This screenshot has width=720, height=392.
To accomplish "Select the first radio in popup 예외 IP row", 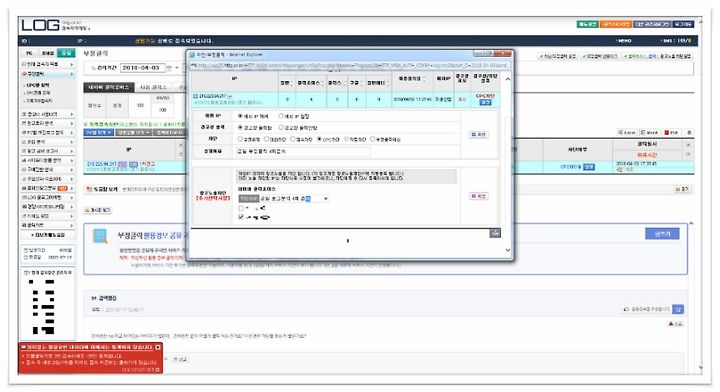I will [x=240, y=116].
